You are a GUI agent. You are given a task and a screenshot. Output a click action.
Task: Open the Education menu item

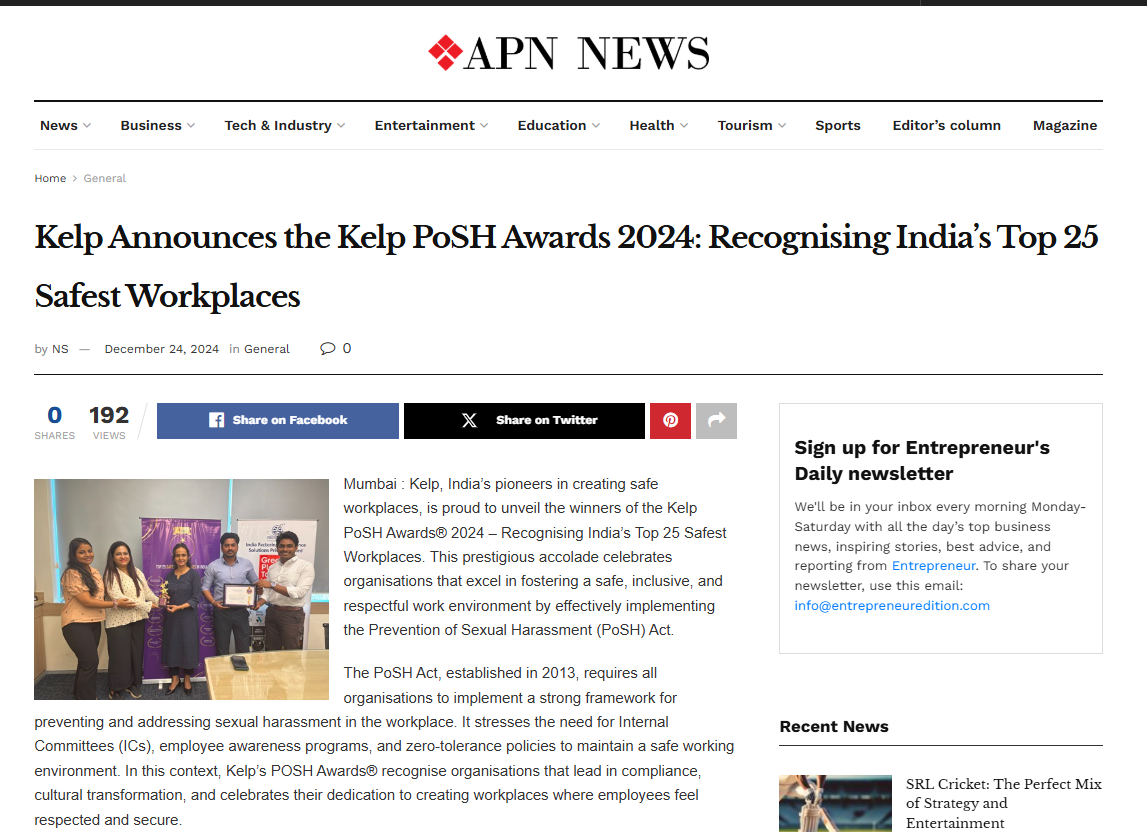click(552, 126)
